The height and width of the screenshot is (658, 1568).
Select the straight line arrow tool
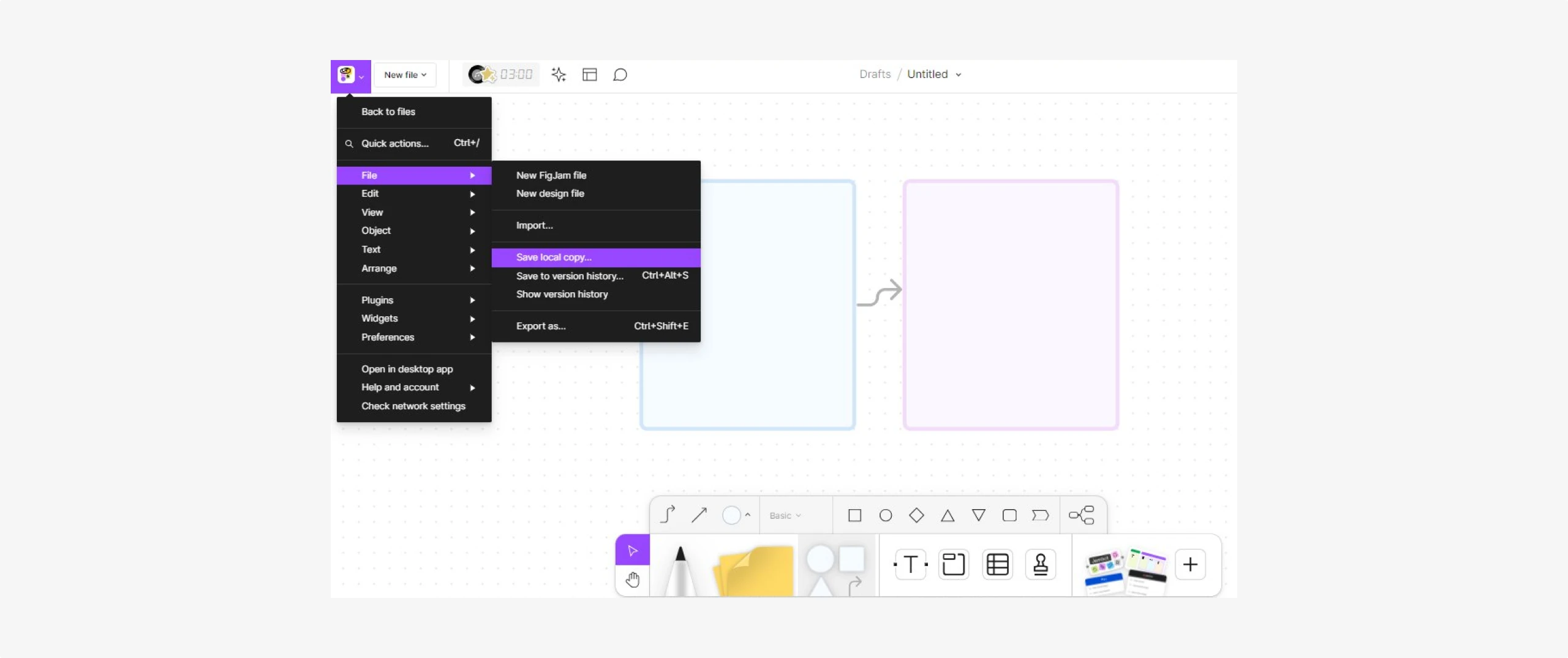point(699,515)
